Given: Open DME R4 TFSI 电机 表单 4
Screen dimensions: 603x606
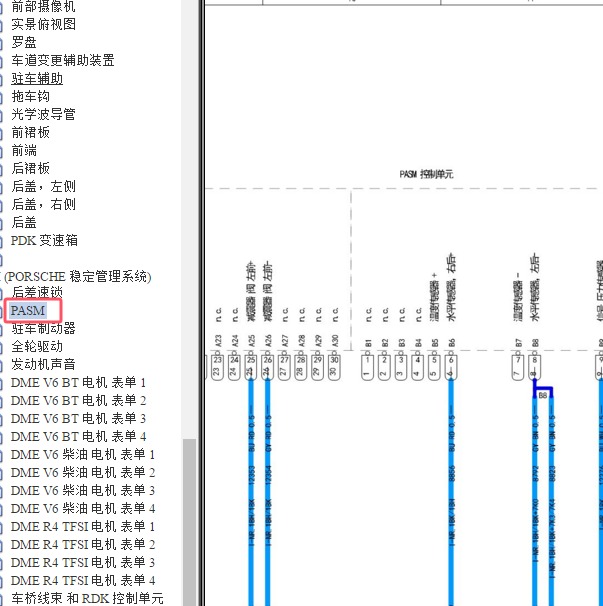Looking at the screenshot, I should 83,581.
